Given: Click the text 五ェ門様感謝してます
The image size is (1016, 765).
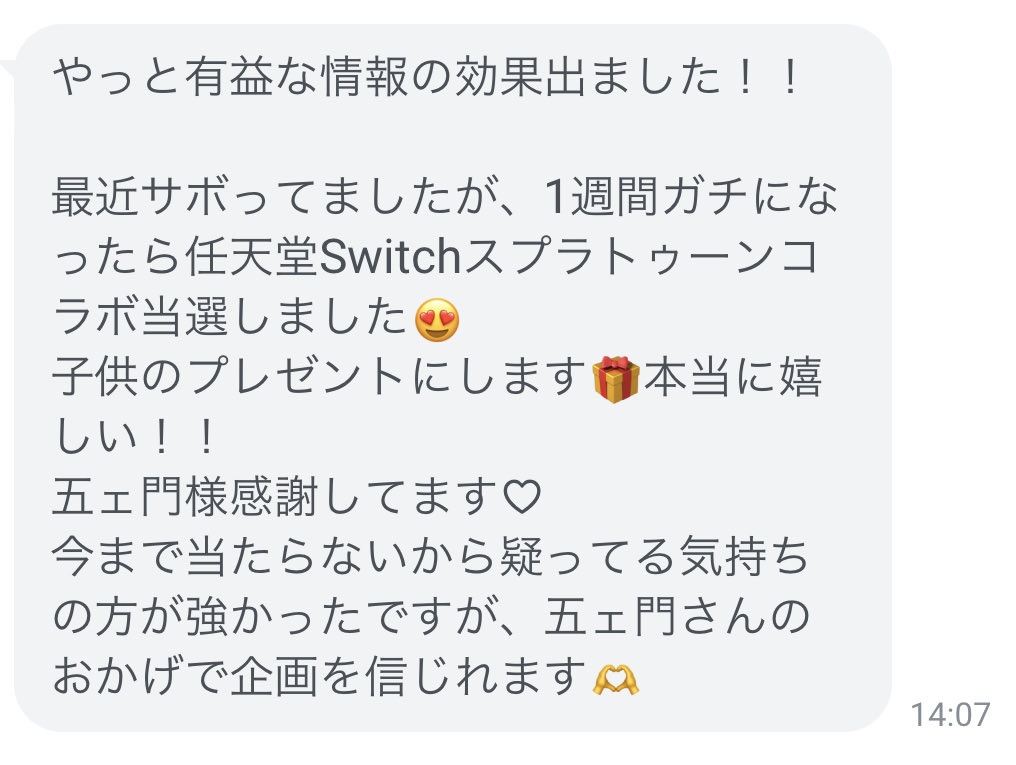Looking at the screenshot, I should [275, 497].
